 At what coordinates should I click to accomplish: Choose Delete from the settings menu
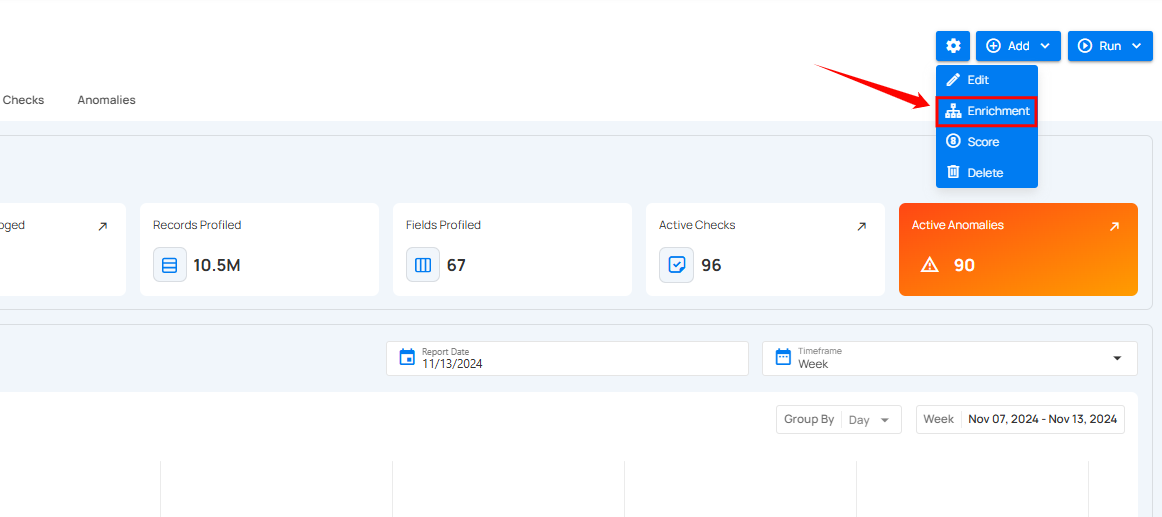click(x=986, y=173)
